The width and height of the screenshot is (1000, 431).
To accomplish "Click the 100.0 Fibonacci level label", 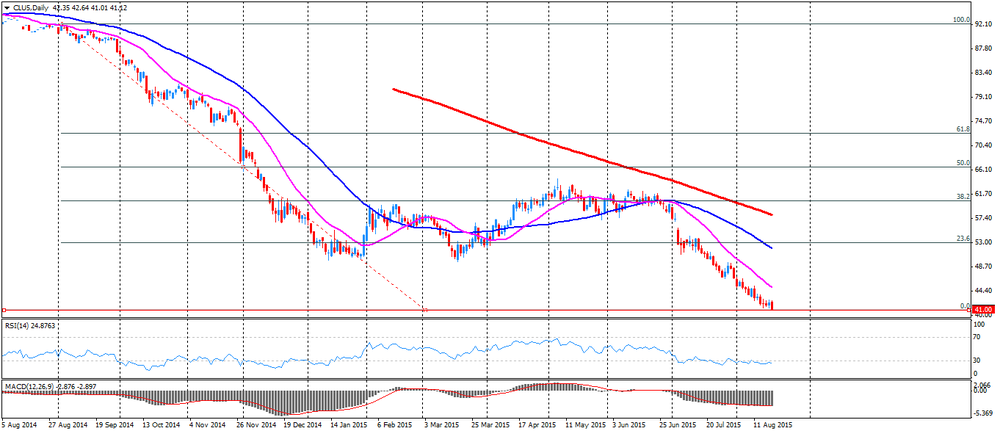I will pos(961,20).
